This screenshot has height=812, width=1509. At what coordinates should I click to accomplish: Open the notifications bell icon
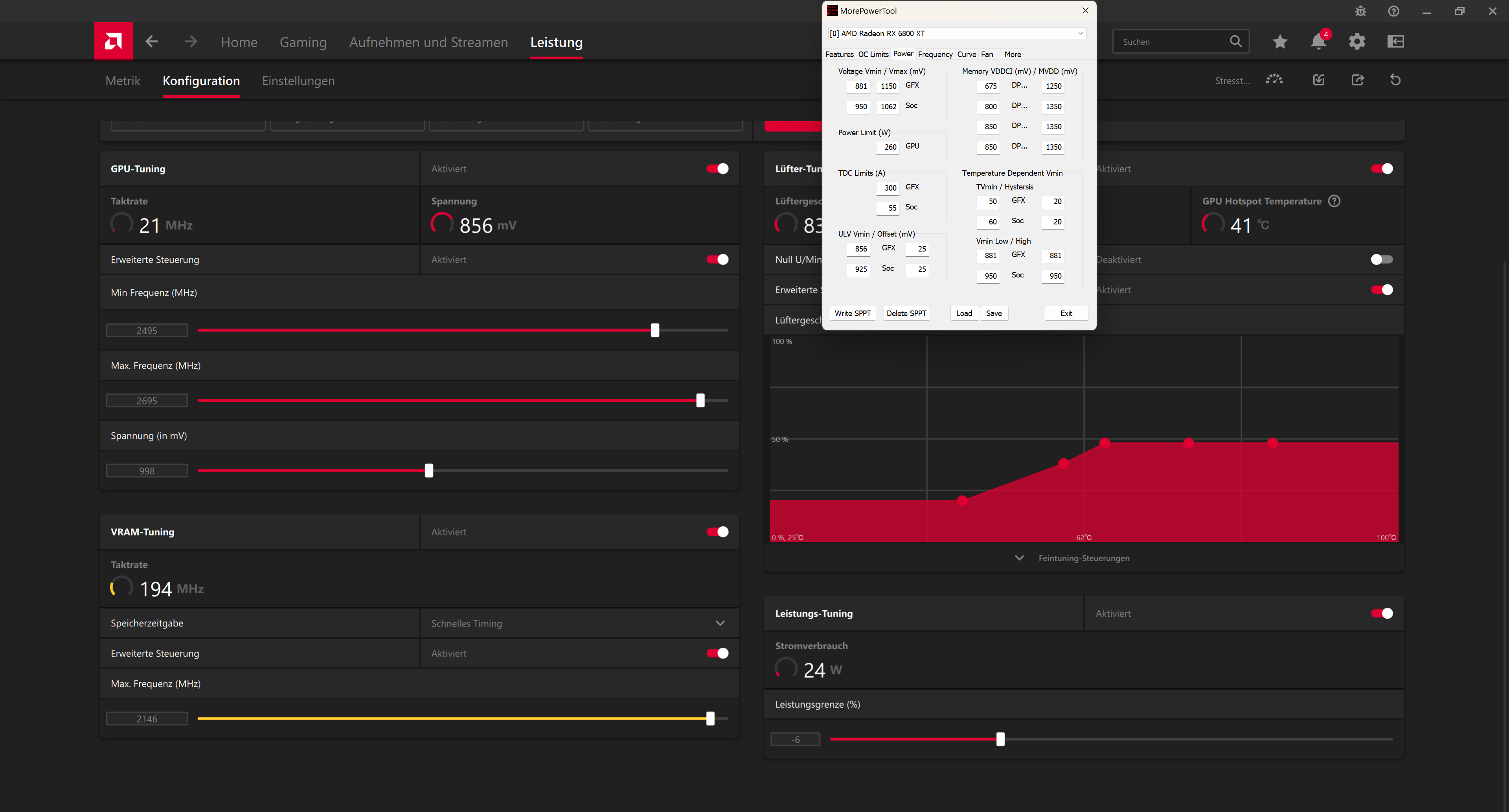1318,42
